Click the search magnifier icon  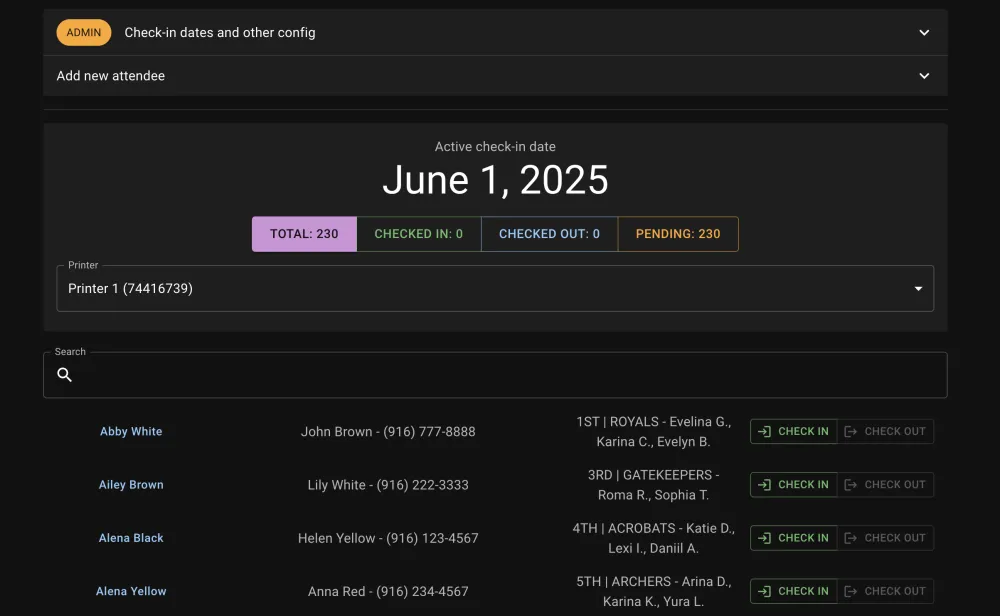coord(65,375)
